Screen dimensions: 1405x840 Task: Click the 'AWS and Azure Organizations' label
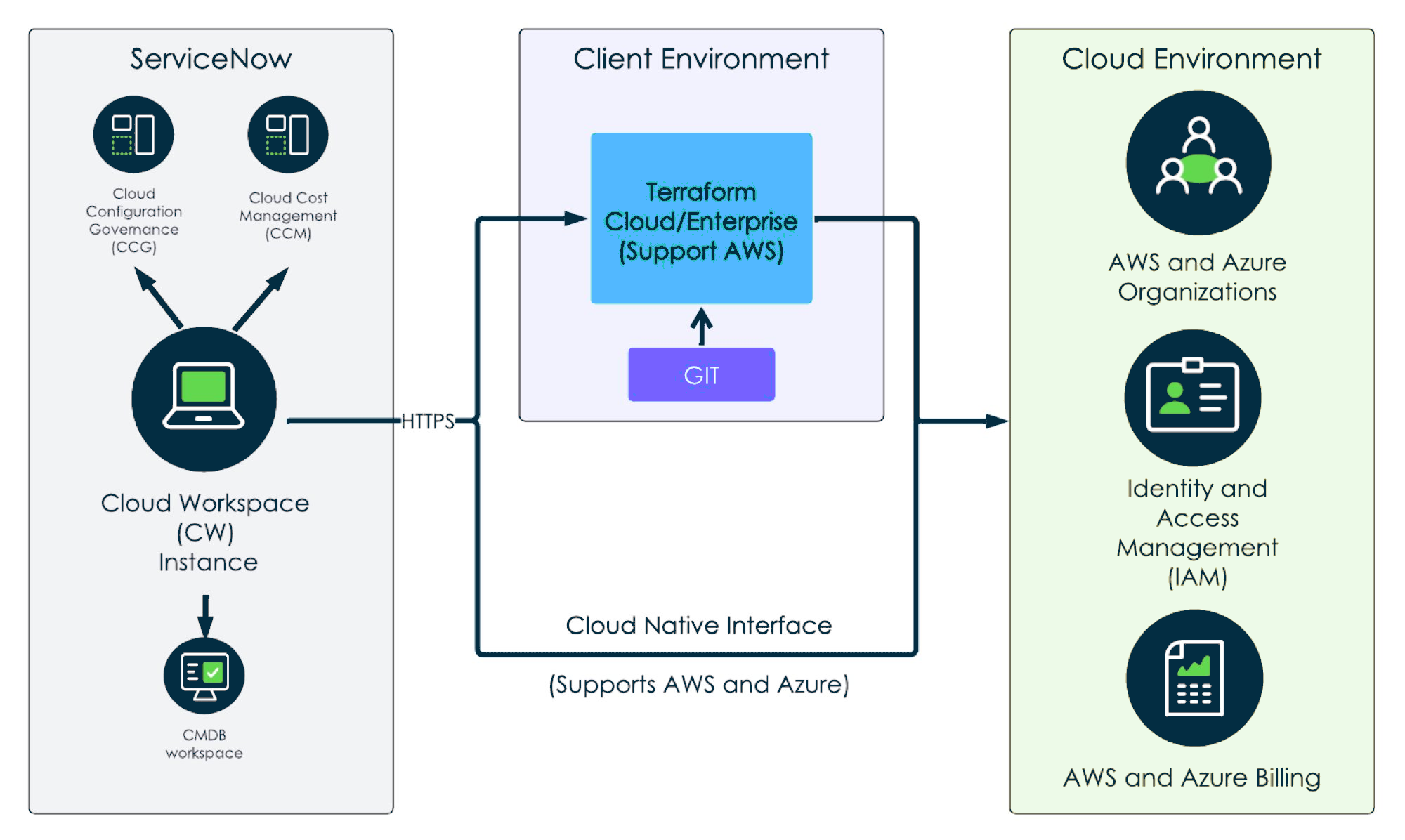point(1198,277)
